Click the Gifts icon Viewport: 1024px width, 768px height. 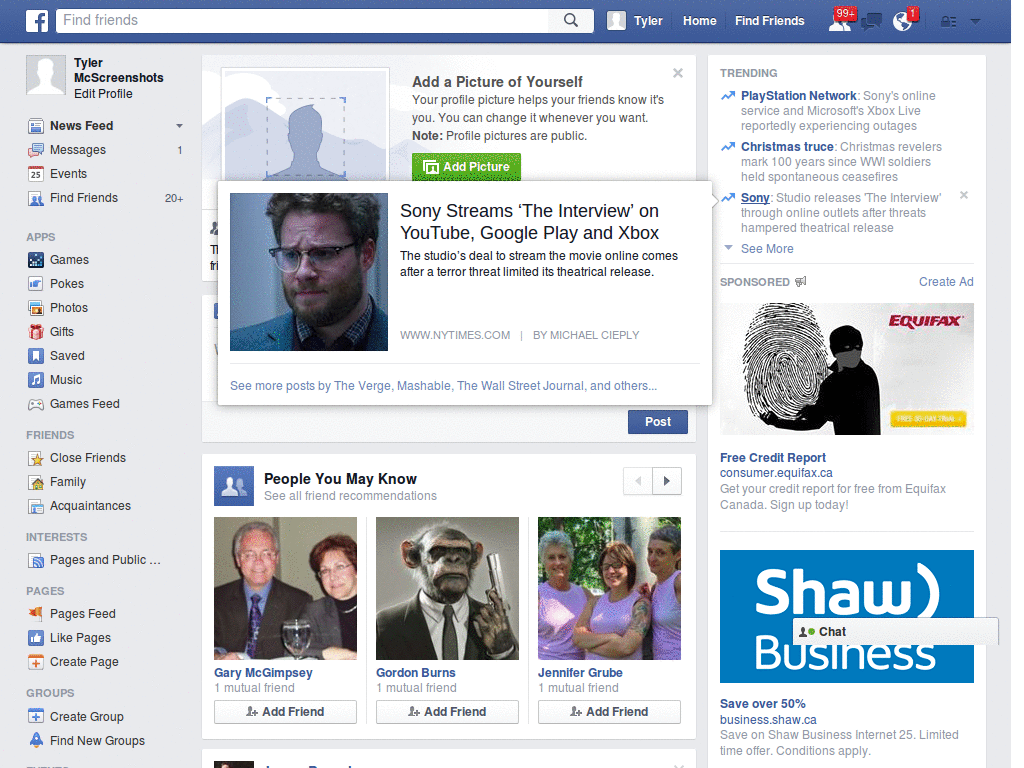point(35,332)
